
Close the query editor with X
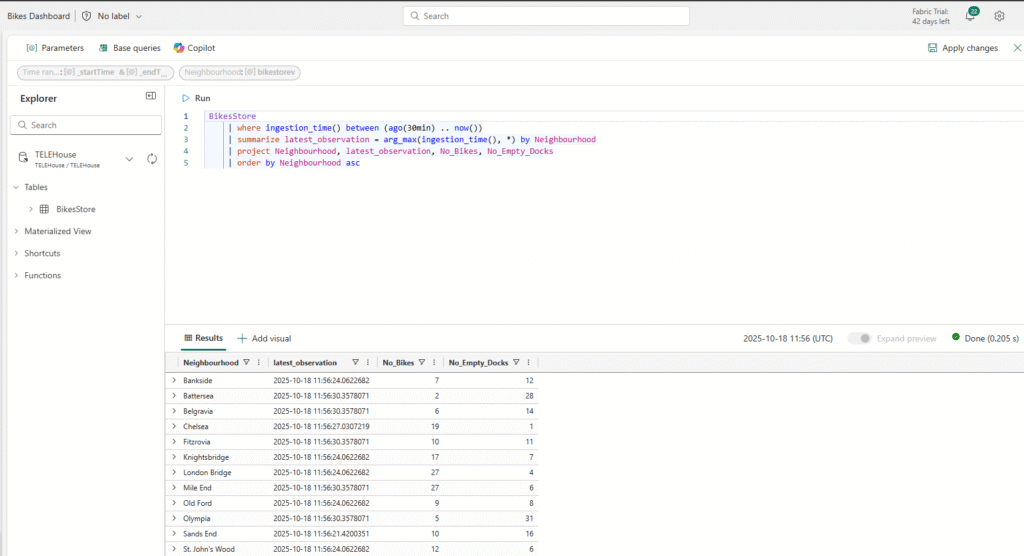coord(1017,48)
